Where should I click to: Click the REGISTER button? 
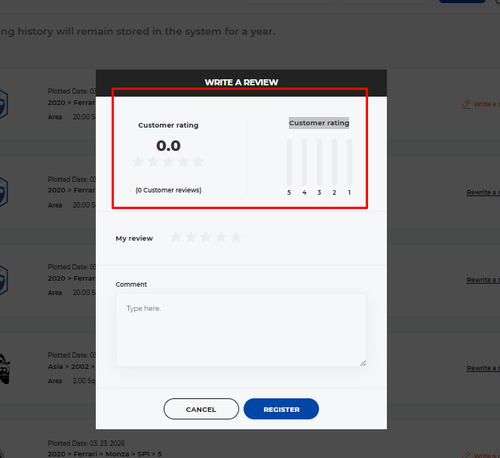click(x=281, y=409)
